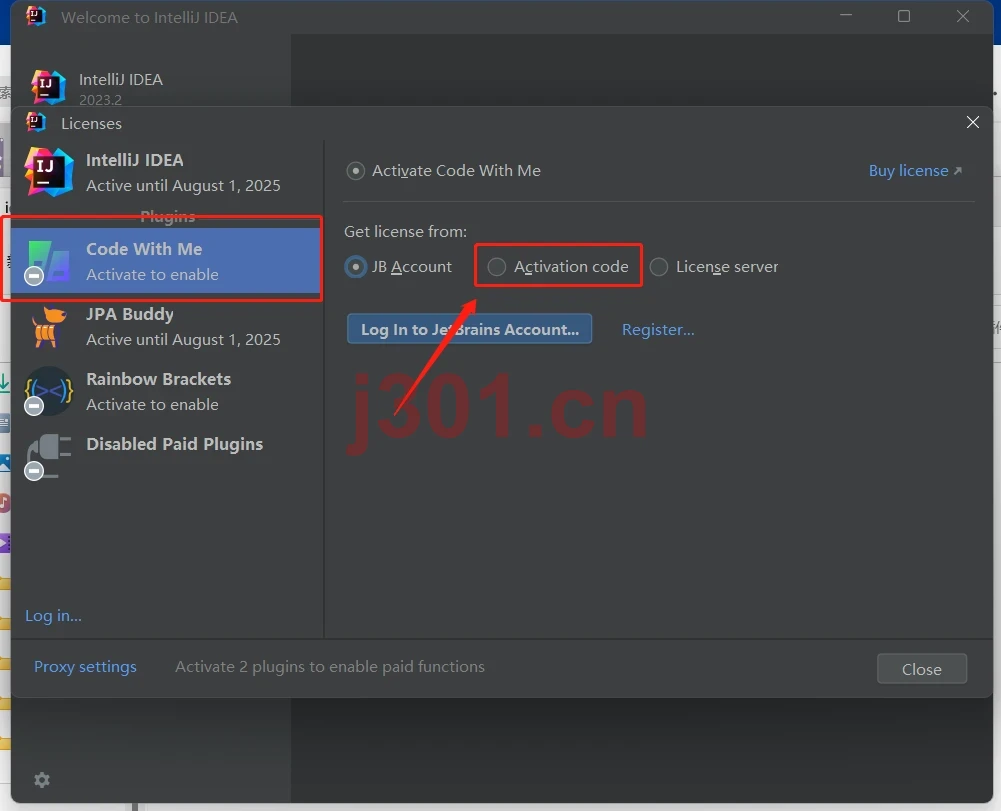Image resolution: width=1001 pixels, height=811 pixels.
Task: Click the 'Get license from:' label
Action: tap(405, 231)
